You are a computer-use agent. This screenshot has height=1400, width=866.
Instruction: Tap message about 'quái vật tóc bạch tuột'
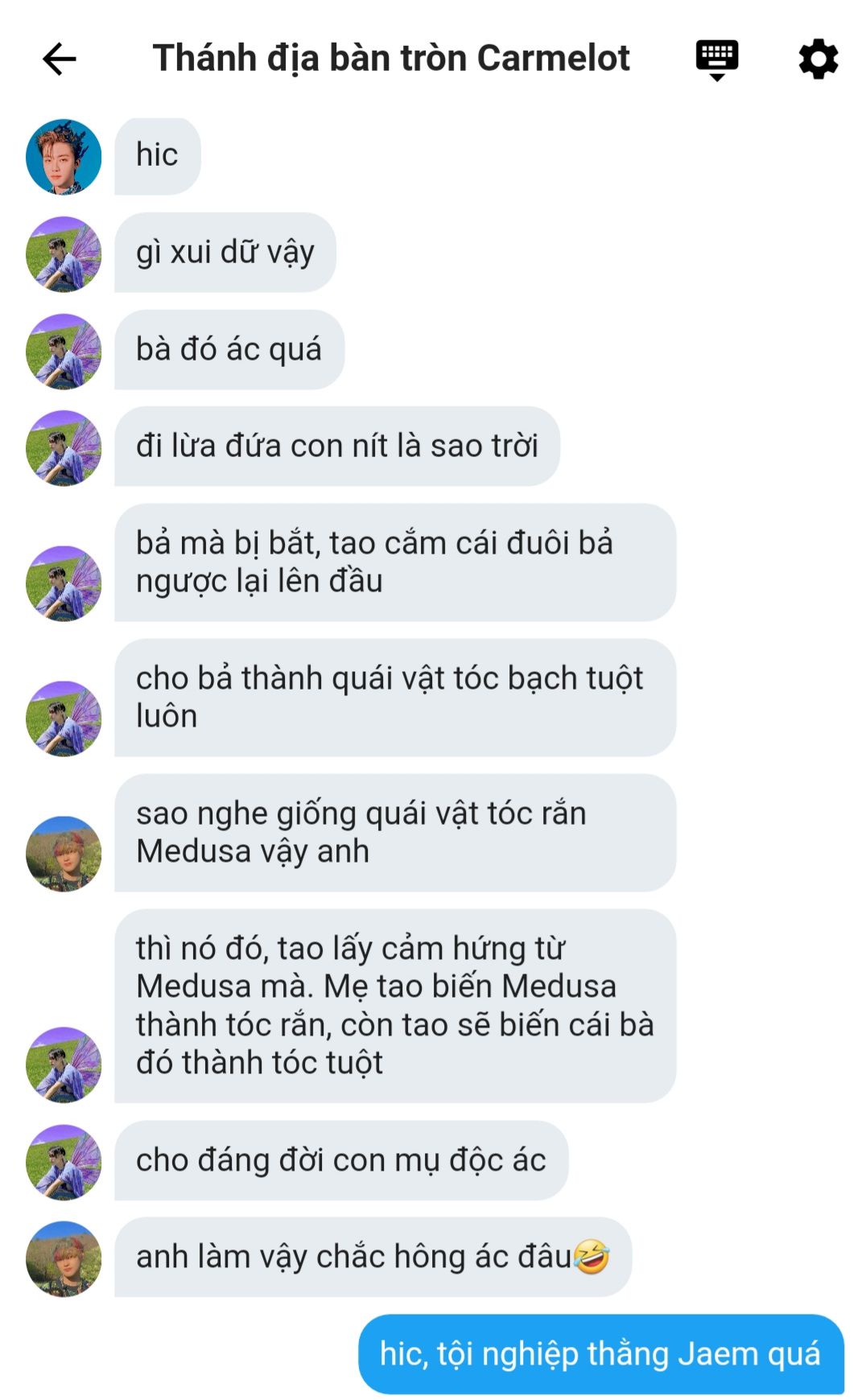(x=395, y=698)
